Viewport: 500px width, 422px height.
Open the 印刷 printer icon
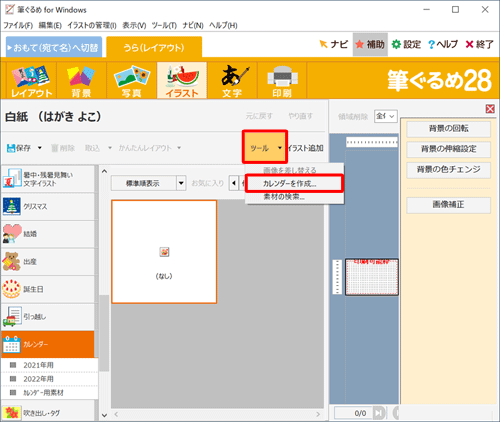point(282,81)
